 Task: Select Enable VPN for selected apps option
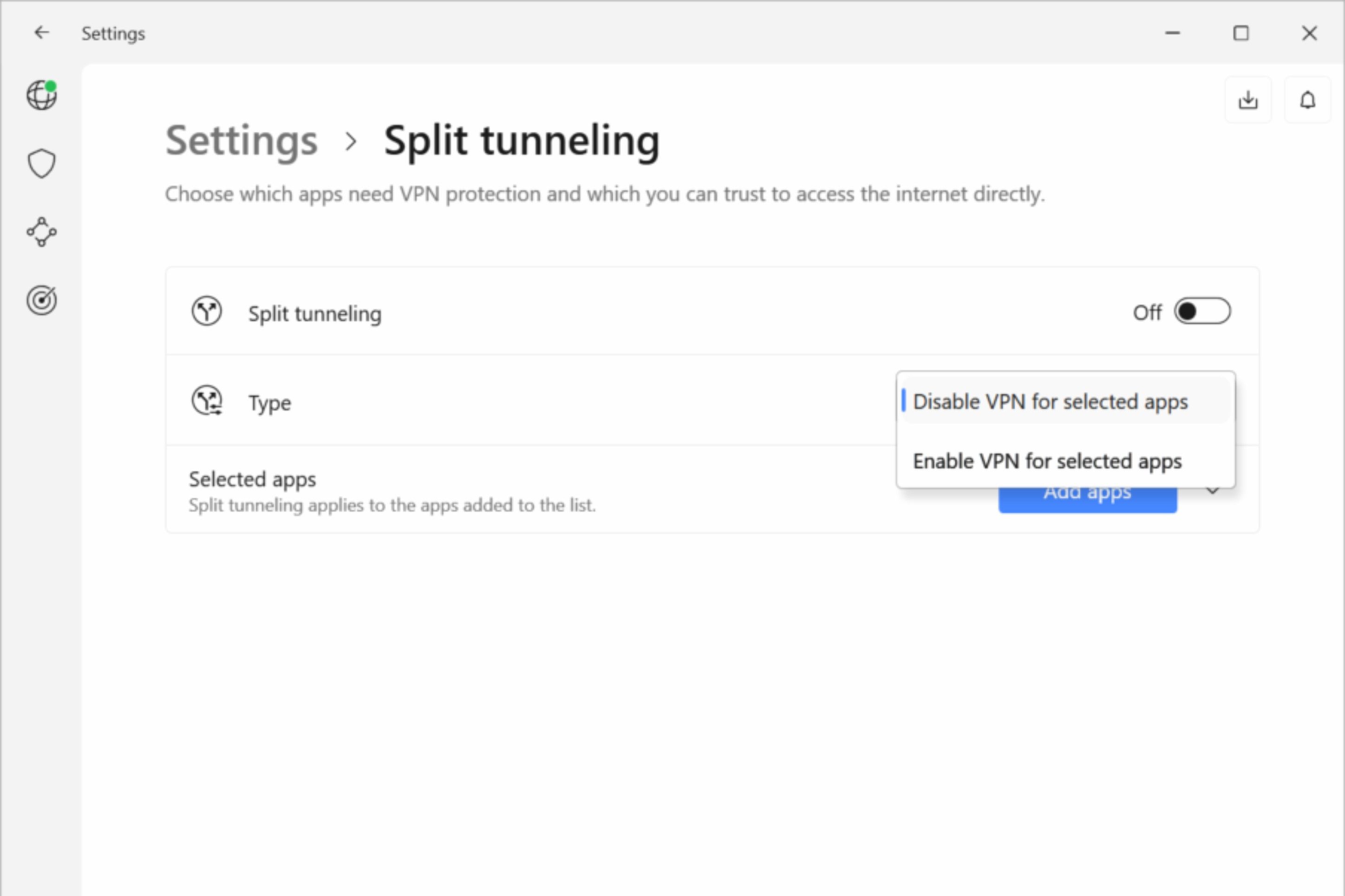(x=1065, y=461)
